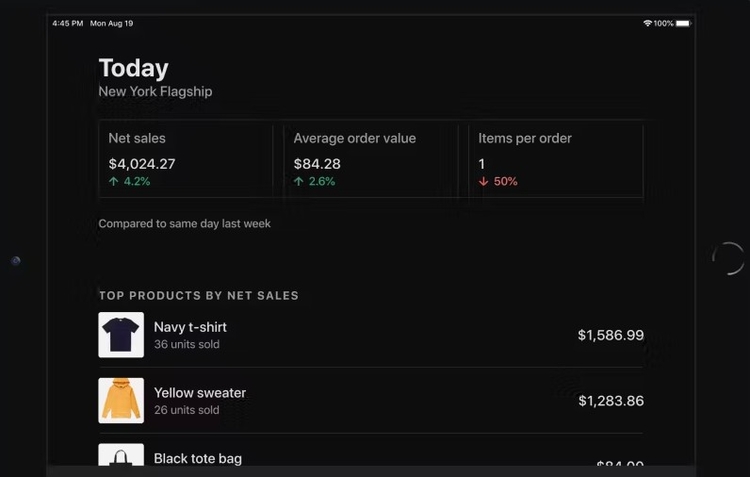Tap the Black tote bag thumbnail
Screen dimensions: 750x477
121,456
